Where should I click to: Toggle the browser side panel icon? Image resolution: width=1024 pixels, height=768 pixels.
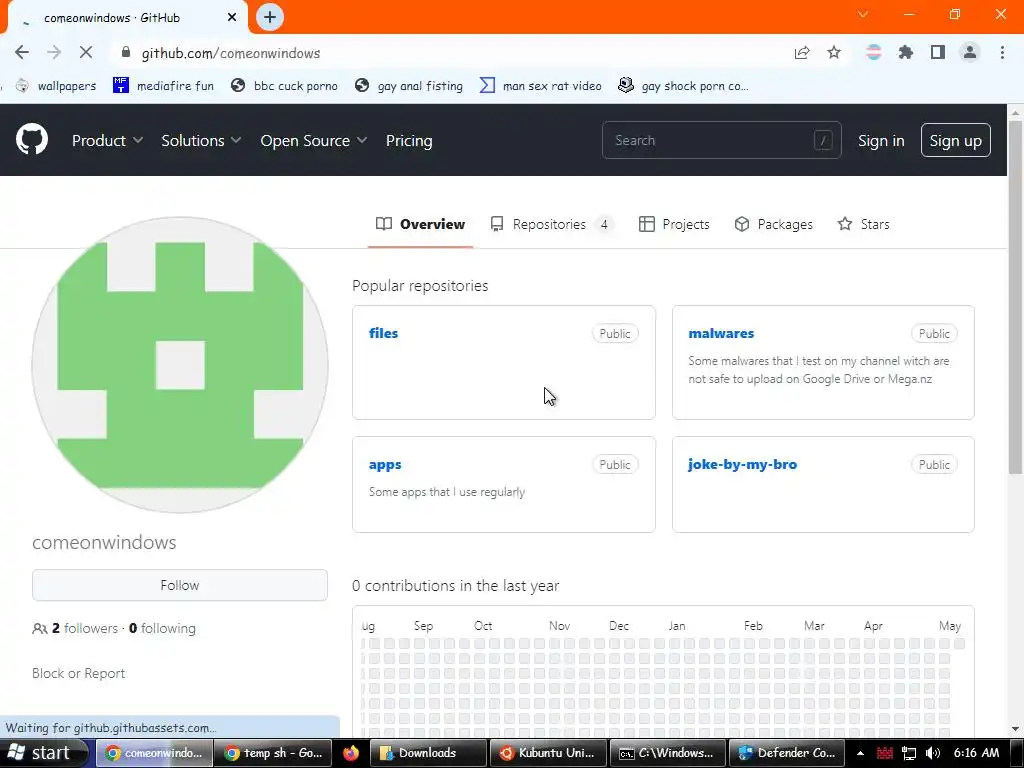[938, 52]
